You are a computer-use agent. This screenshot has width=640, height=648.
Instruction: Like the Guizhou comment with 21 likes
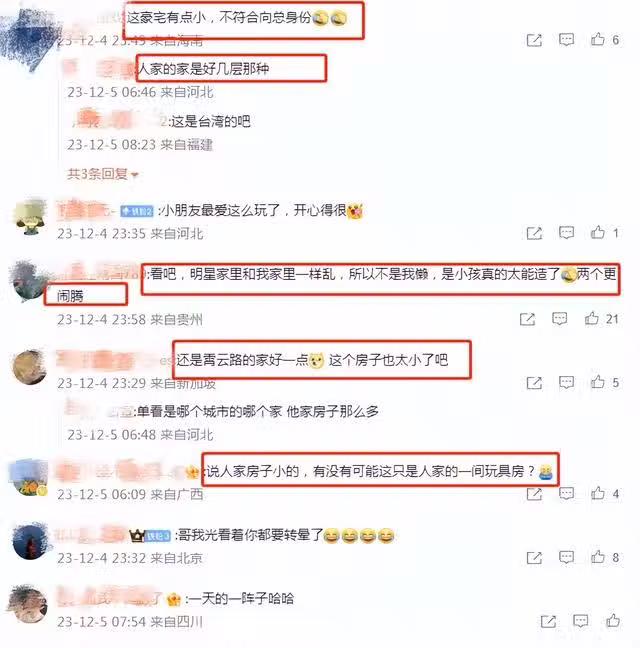tap(591, 318)
